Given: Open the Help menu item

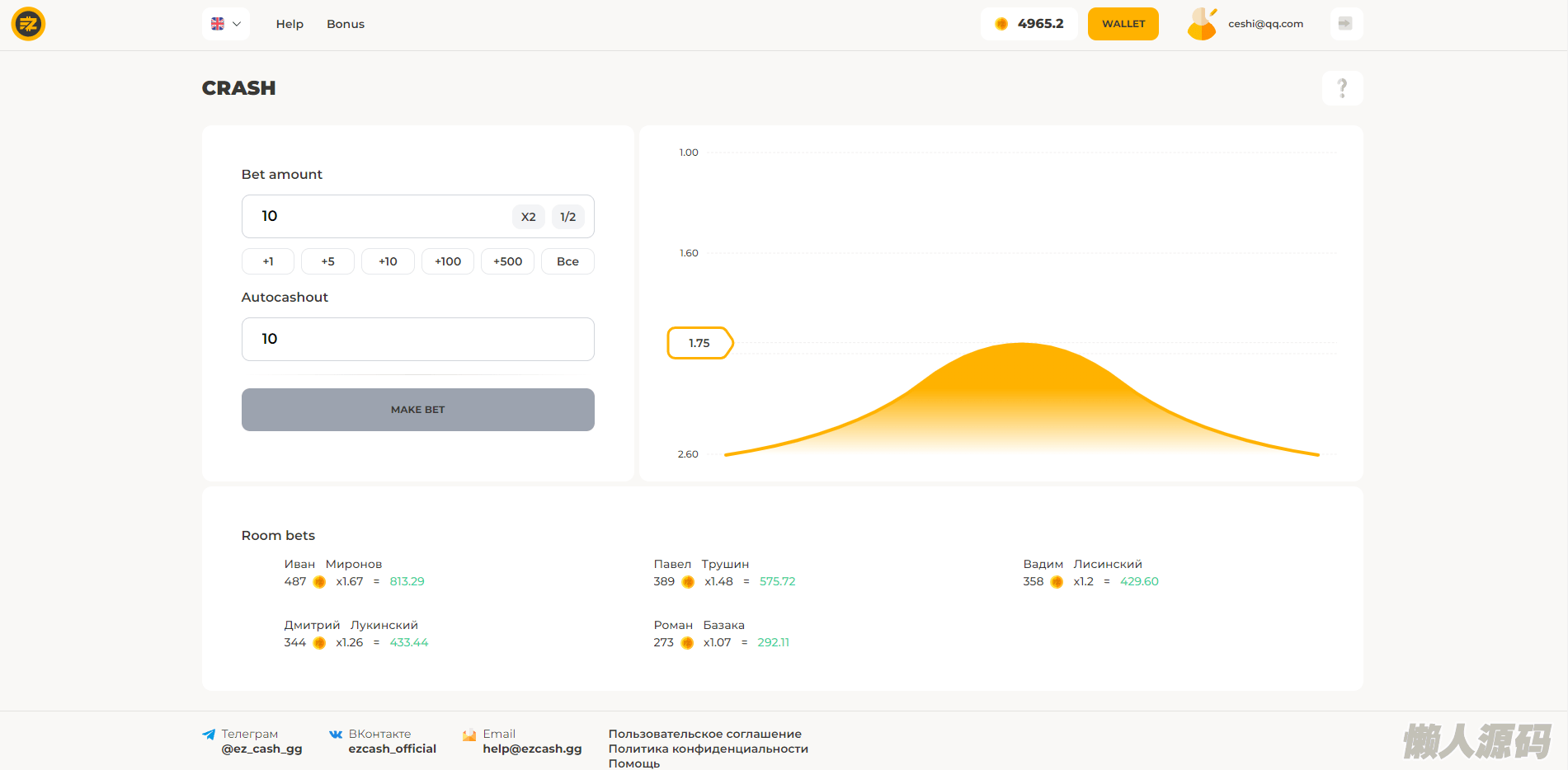Looking at the screenshot, I should (x=290, y=24).
